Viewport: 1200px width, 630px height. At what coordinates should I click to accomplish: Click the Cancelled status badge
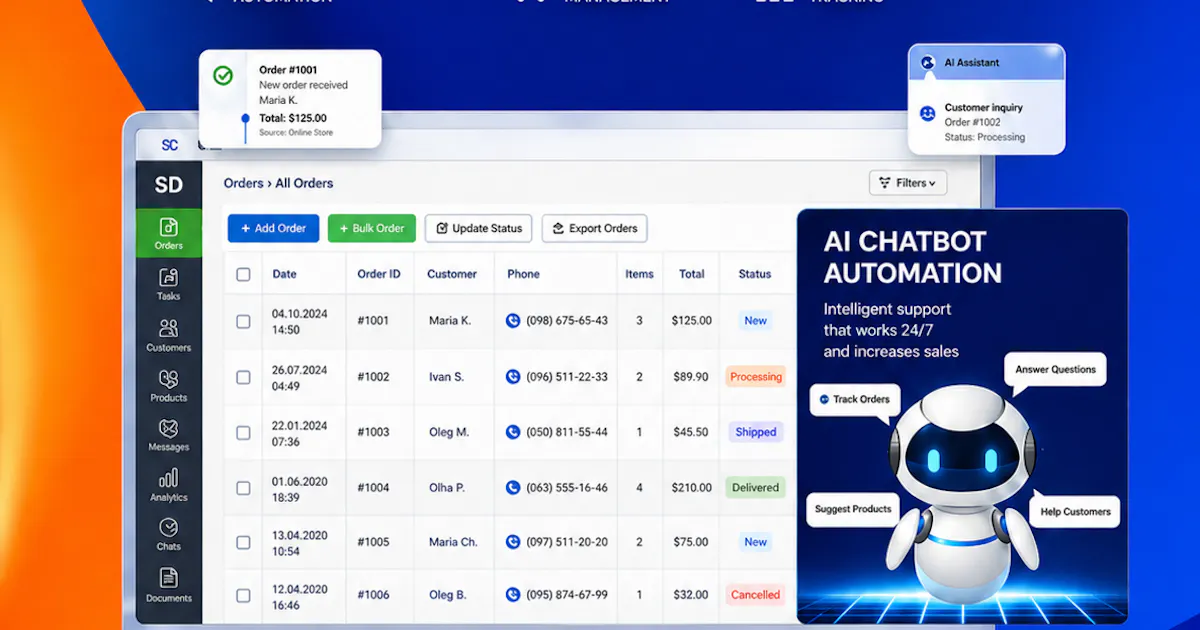pyautogui.click(x=755, y=595)
